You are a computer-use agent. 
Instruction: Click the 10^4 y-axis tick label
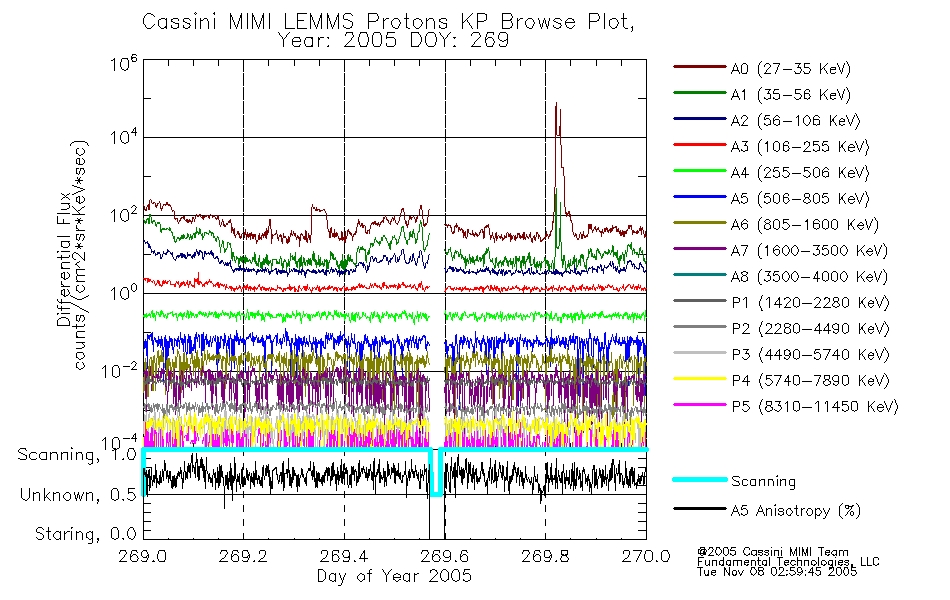pos(123,137)
